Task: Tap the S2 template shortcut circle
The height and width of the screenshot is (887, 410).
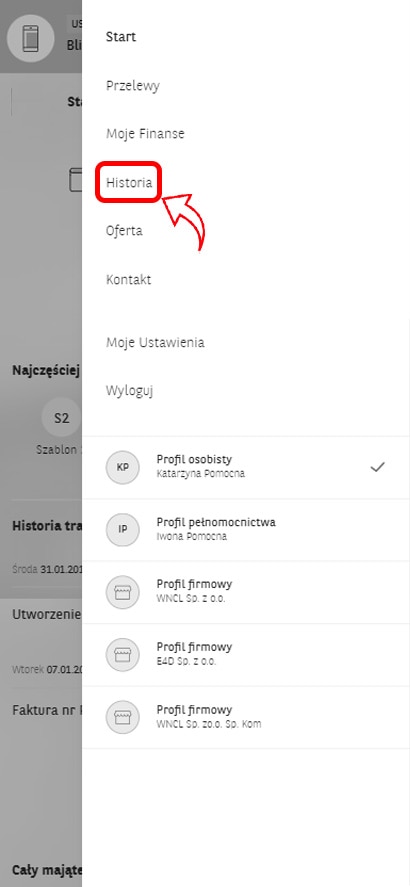Action: pyautogui.click(x=62, y=419)
